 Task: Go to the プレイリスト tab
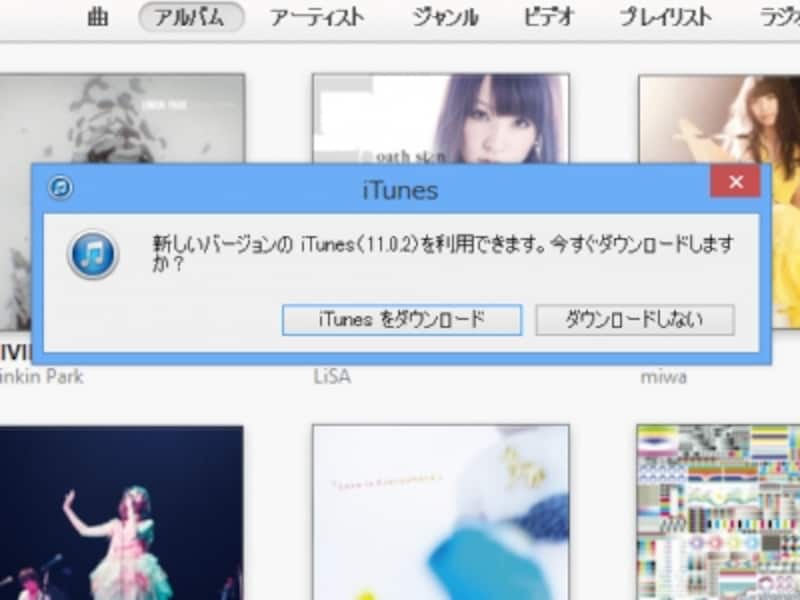[x=665, y=17]
